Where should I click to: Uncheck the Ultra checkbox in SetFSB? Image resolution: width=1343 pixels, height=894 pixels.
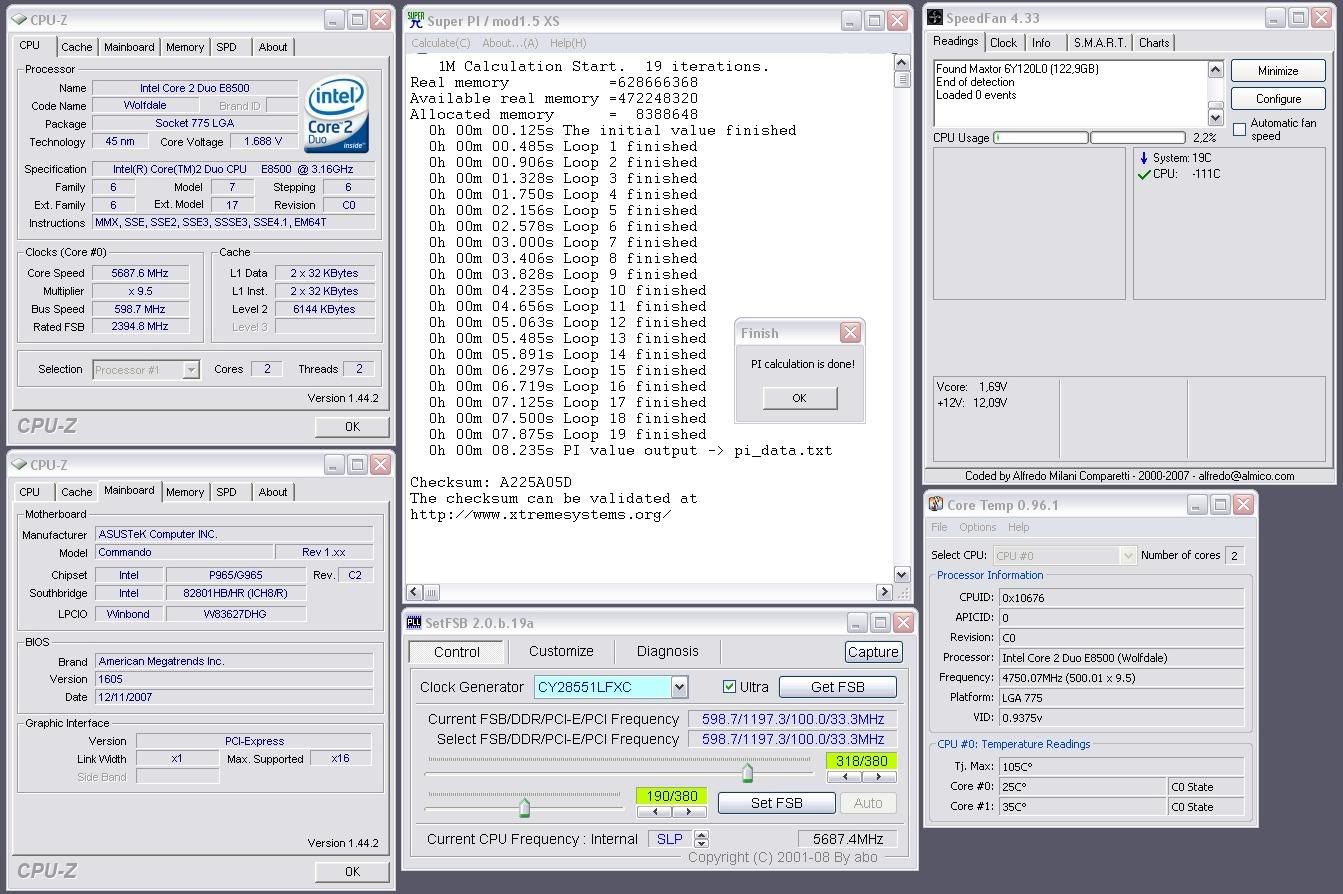(x=729, y=687)
